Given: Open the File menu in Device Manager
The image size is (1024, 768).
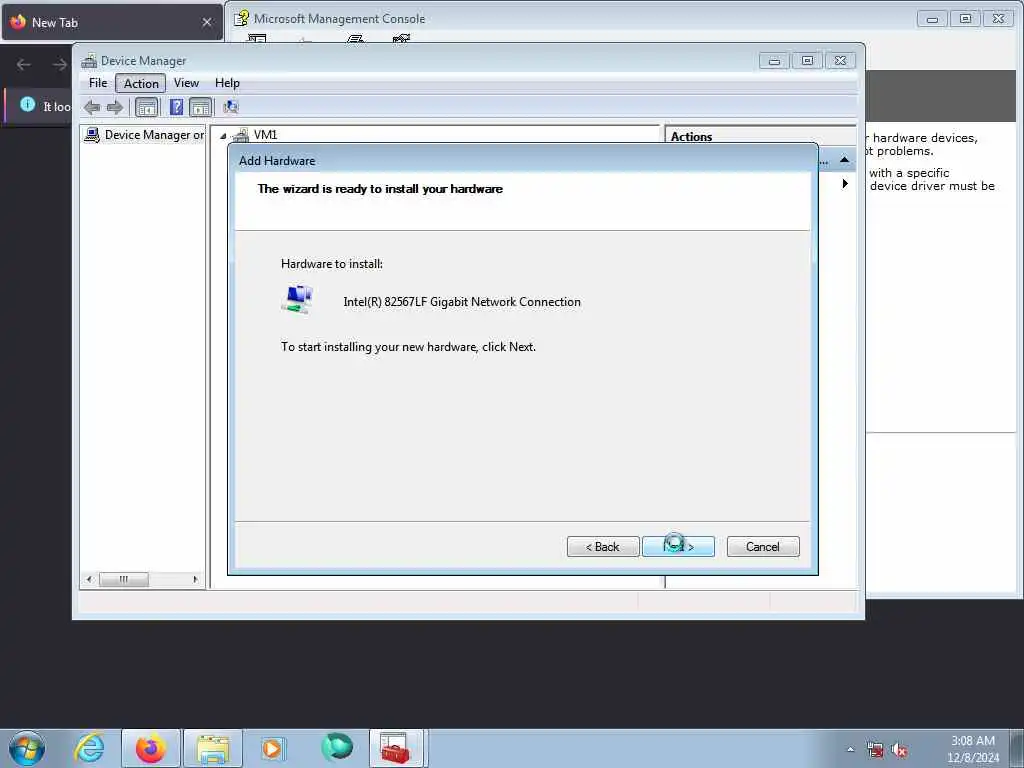Looking at the screenshot, I should [x=98, y=83].
